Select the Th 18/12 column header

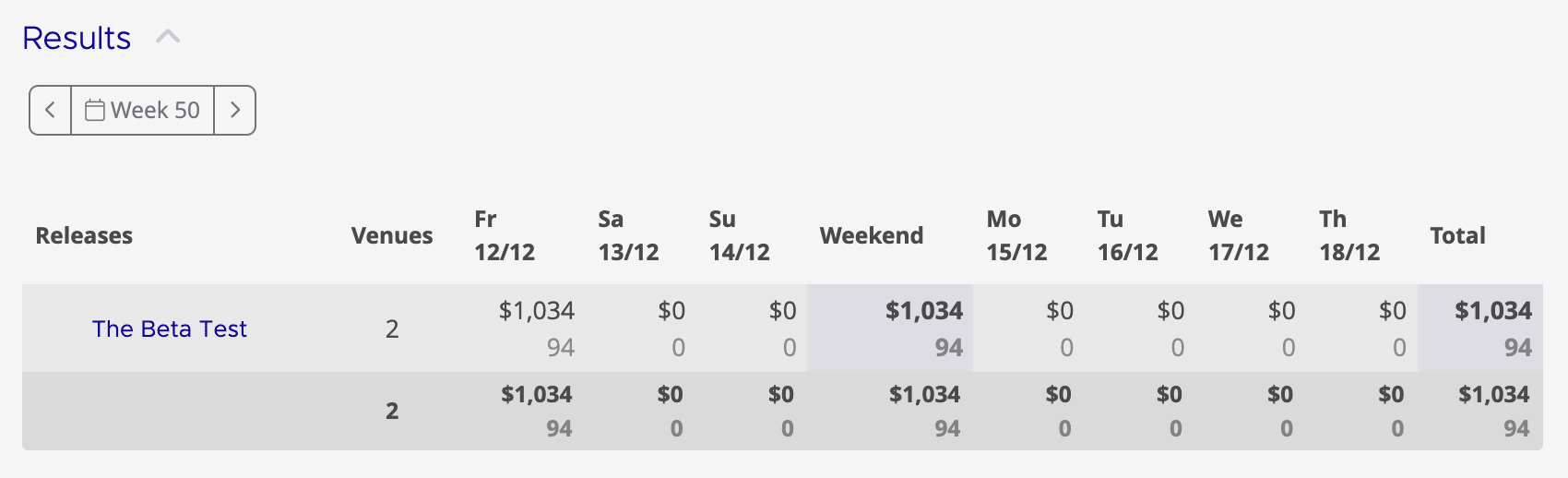click(x=1349, y=235)
